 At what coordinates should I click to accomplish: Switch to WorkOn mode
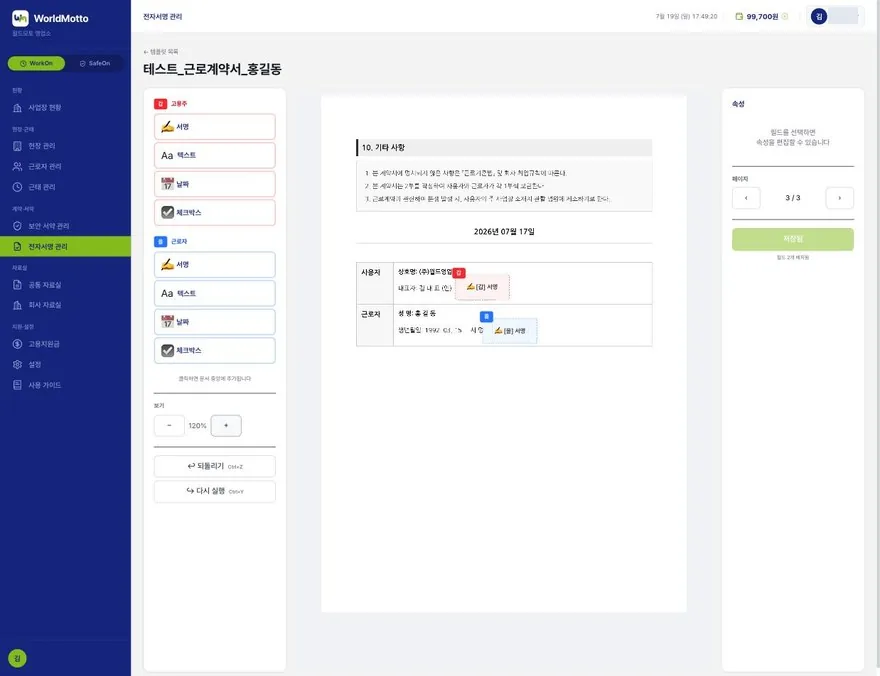click(36, 63)
